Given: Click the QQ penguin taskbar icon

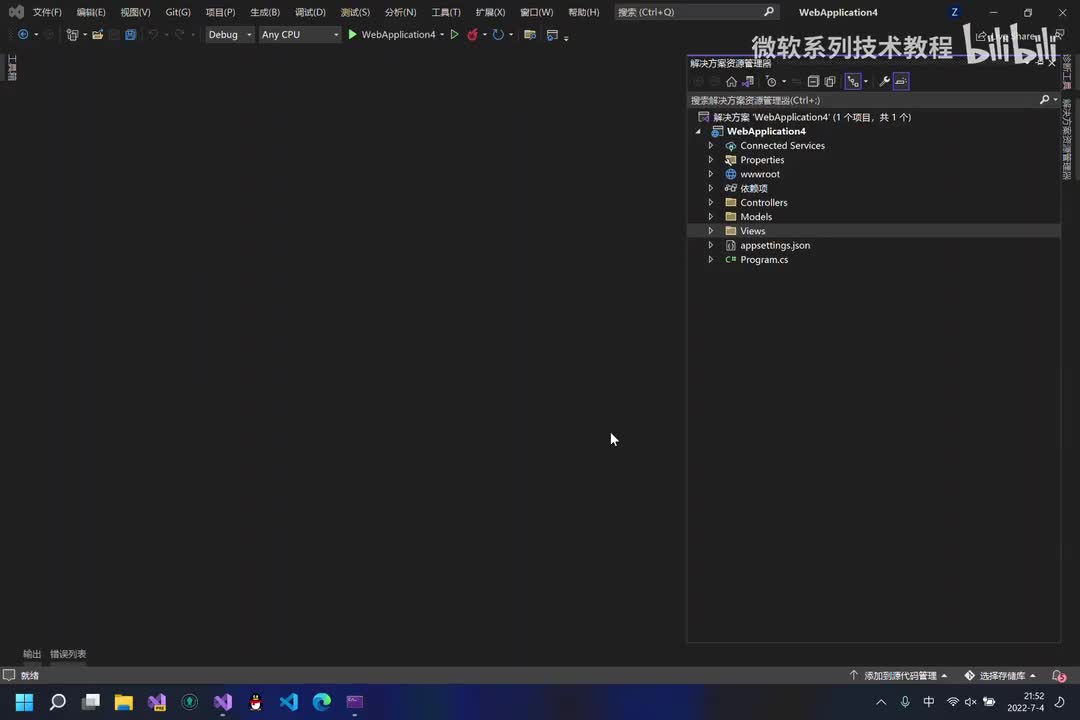Looking at the screenshot, I should point(256,702).
